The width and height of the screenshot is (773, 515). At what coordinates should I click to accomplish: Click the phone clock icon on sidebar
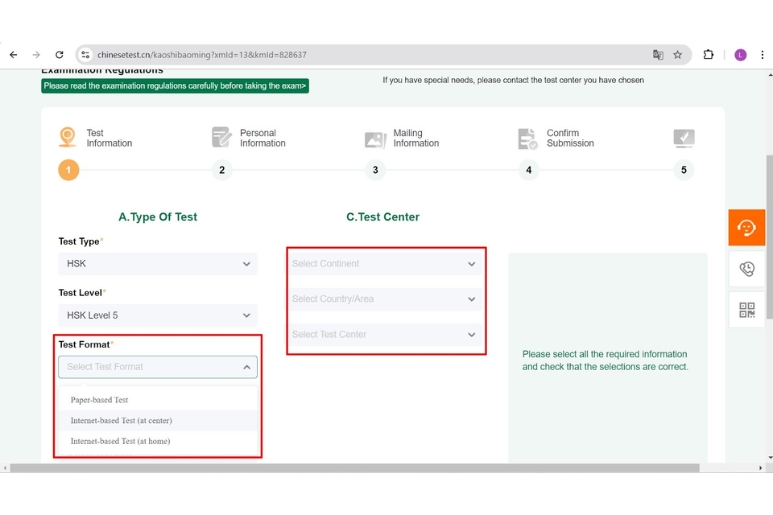pos(746,269)
